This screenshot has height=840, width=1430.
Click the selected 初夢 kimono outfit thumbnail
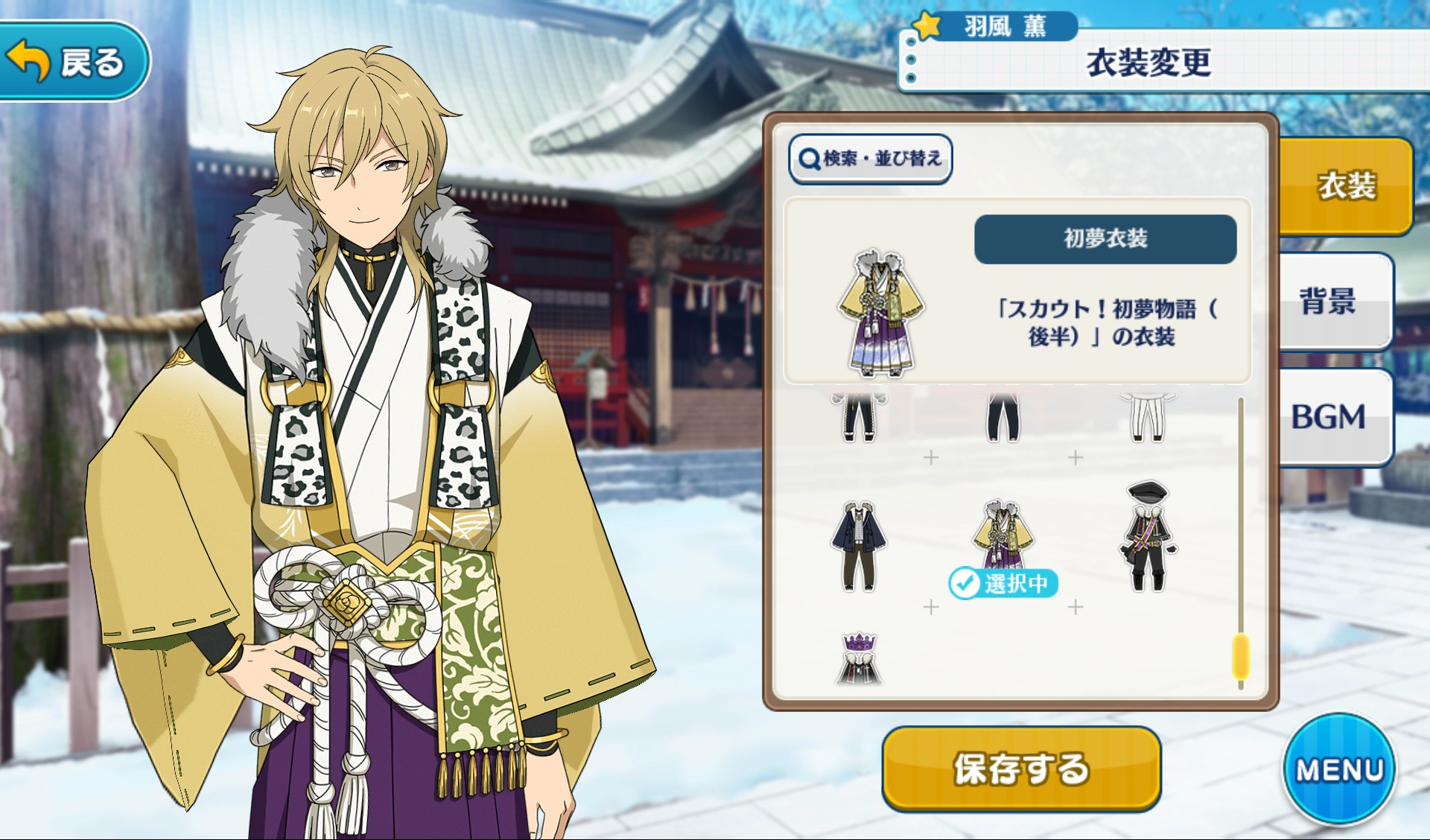click(x=1002, y=535)
